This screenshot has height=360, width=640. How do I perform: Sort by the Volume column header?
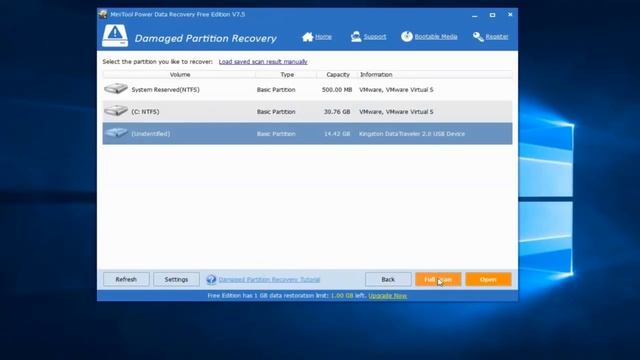pos(180,75)
